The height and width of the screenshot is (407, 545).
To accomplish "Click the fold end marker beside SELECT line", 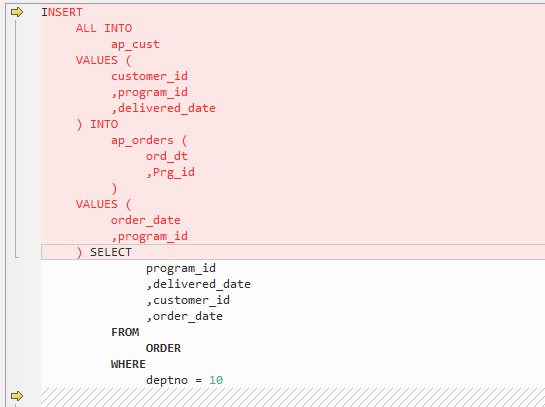I will point(17,256).
